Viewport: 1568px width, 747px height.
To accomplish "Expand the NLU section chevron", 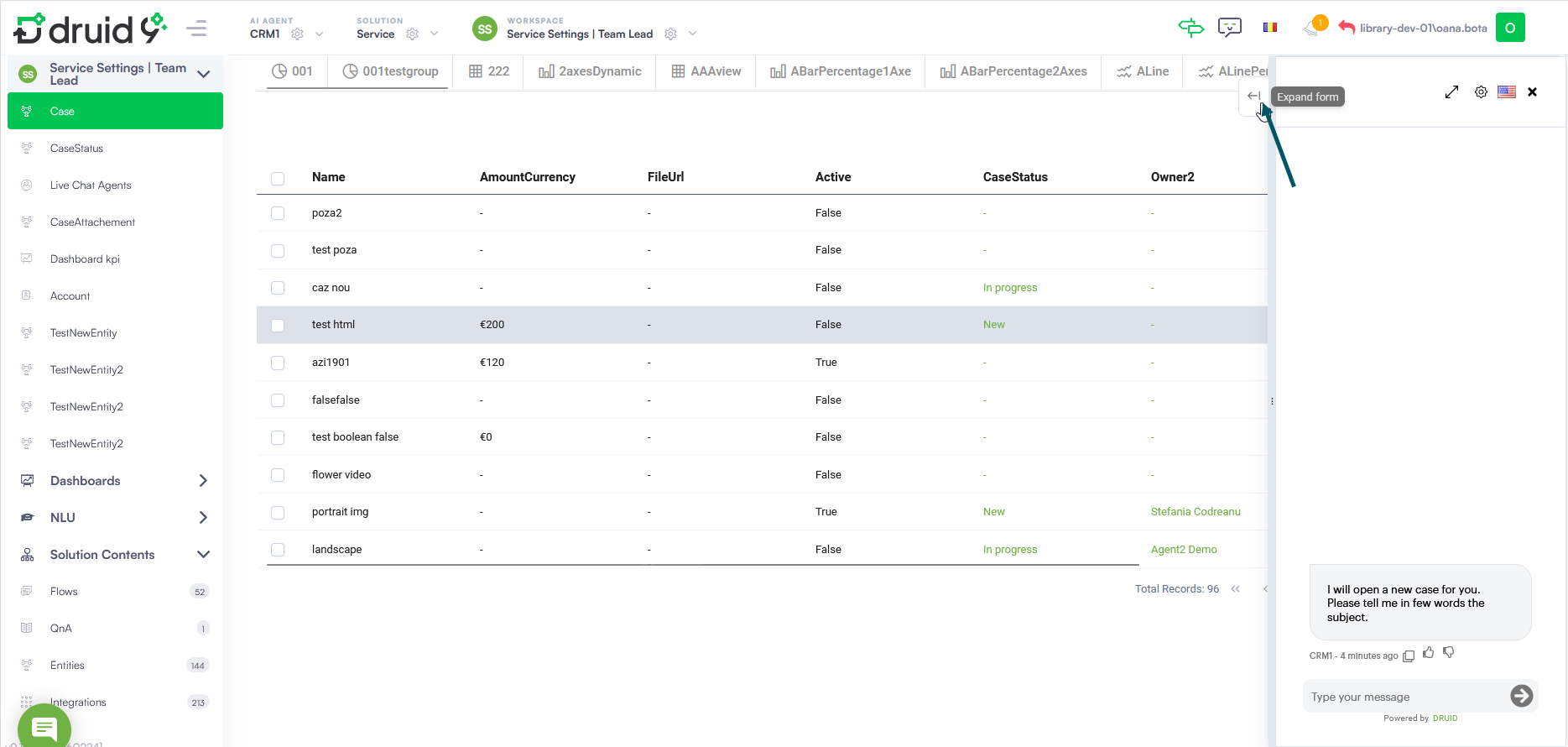I will click(203, 518).
